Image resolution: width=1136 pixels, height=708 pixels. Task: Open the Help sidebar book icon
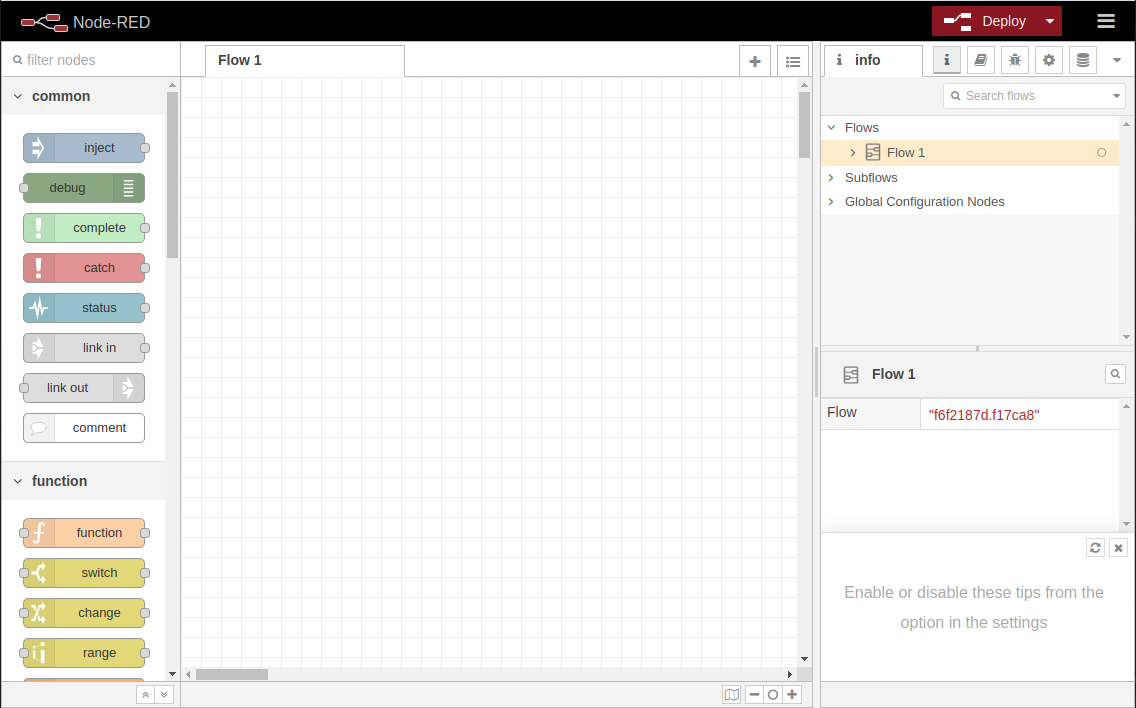pyautogui.click(x=981, y=60)
